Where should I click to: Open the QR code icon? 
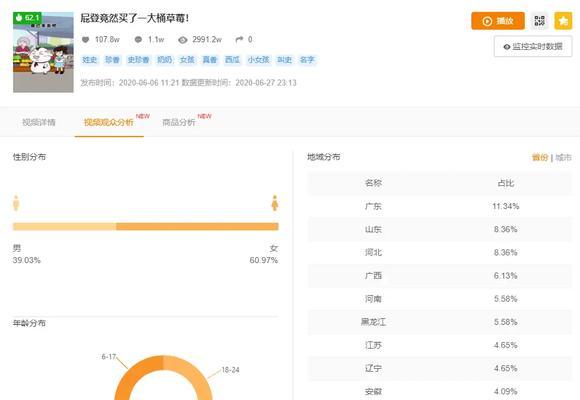[x=539, y=21]
